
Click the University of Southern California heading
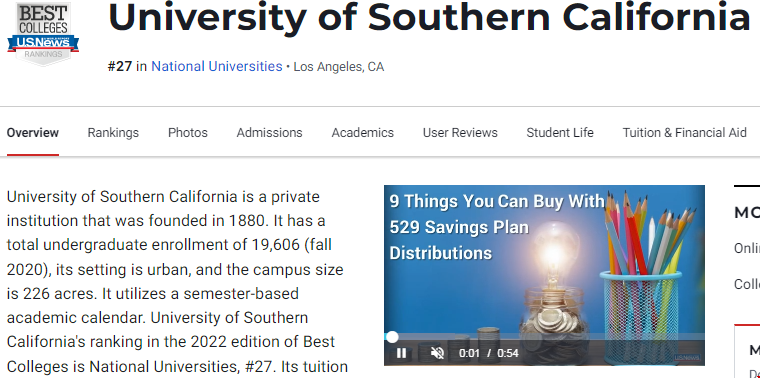tap(429, 17)
